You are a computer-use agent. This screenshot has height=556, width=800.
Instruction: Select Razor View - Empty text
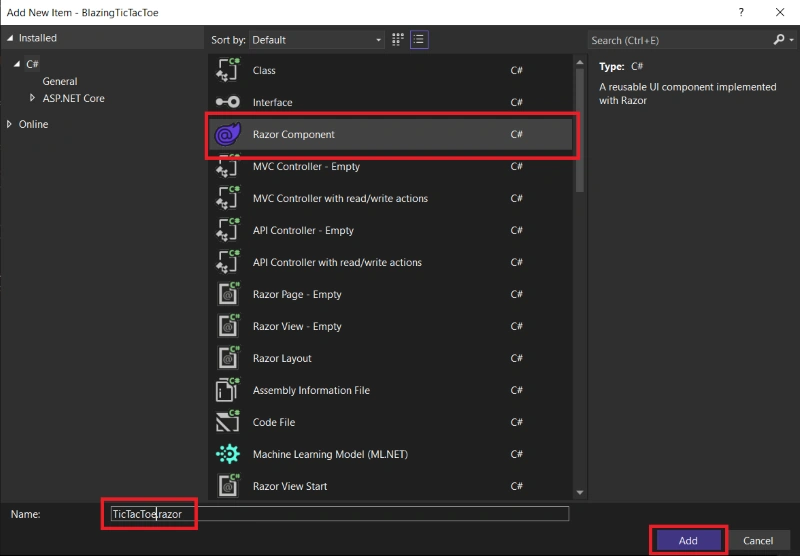(x=297, y=326)
